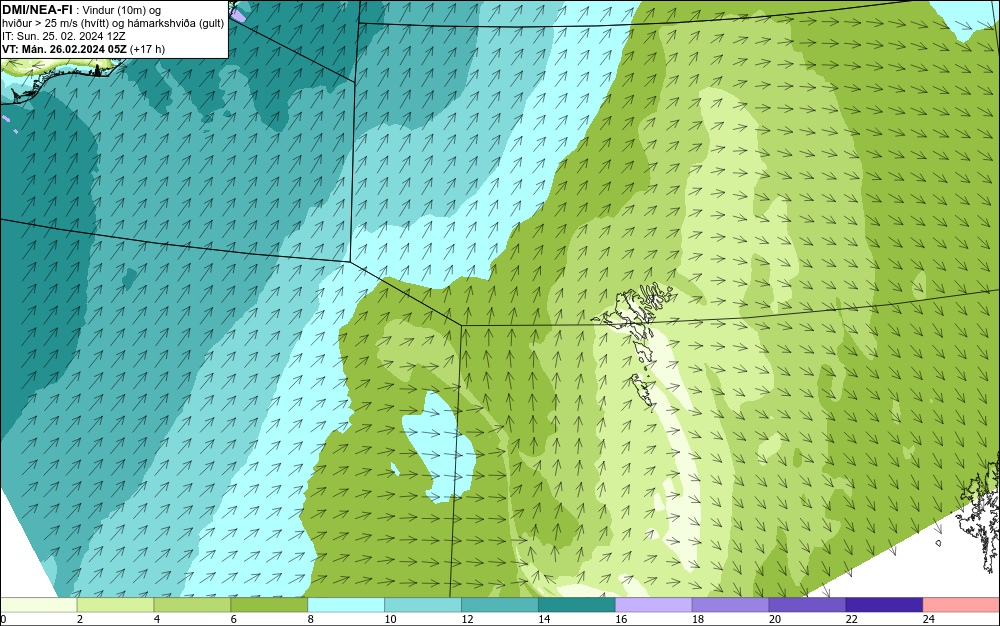This screenshot has height=626, width=1000.
Task: Click the 'VT: Mán. 26.02.2024 05Z' valid time
Action: (x=64, y=49)
